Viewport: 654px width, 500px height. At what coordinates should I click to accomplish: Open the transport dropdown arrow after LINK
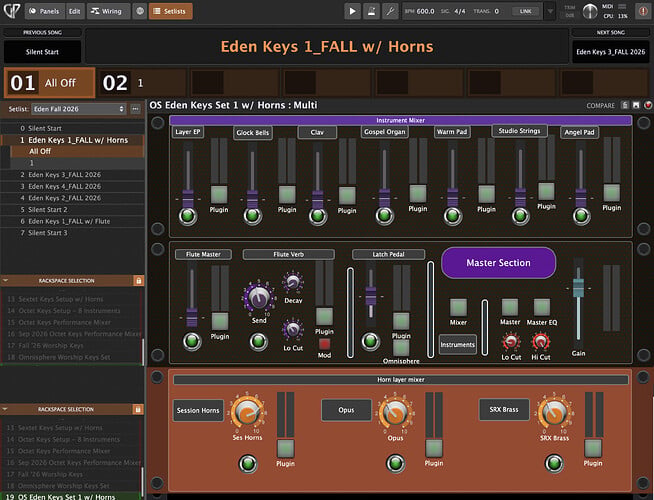tap(550, 11)
